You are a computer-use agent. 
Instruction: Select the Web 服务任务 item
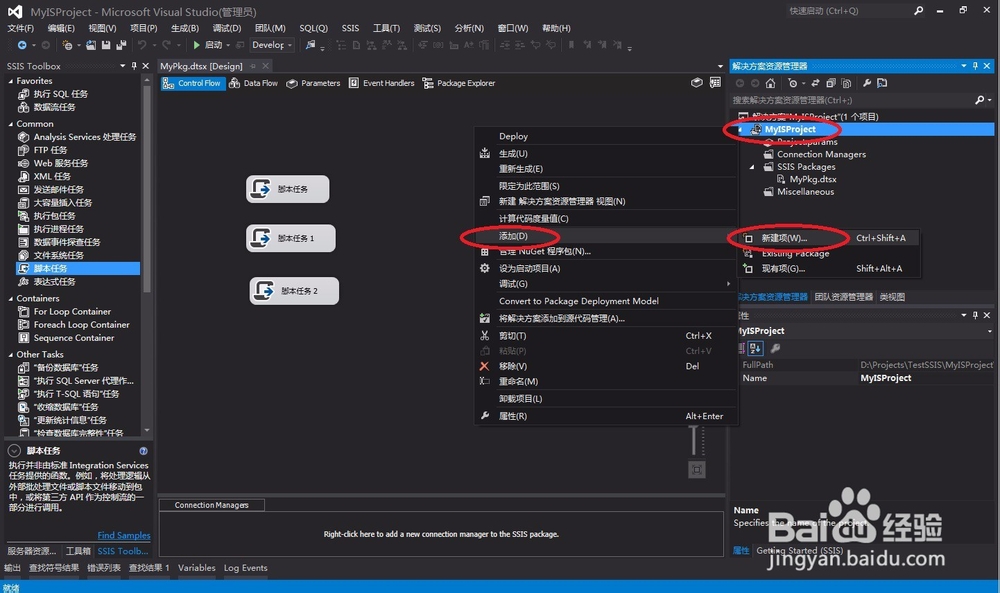pos(61,163)
